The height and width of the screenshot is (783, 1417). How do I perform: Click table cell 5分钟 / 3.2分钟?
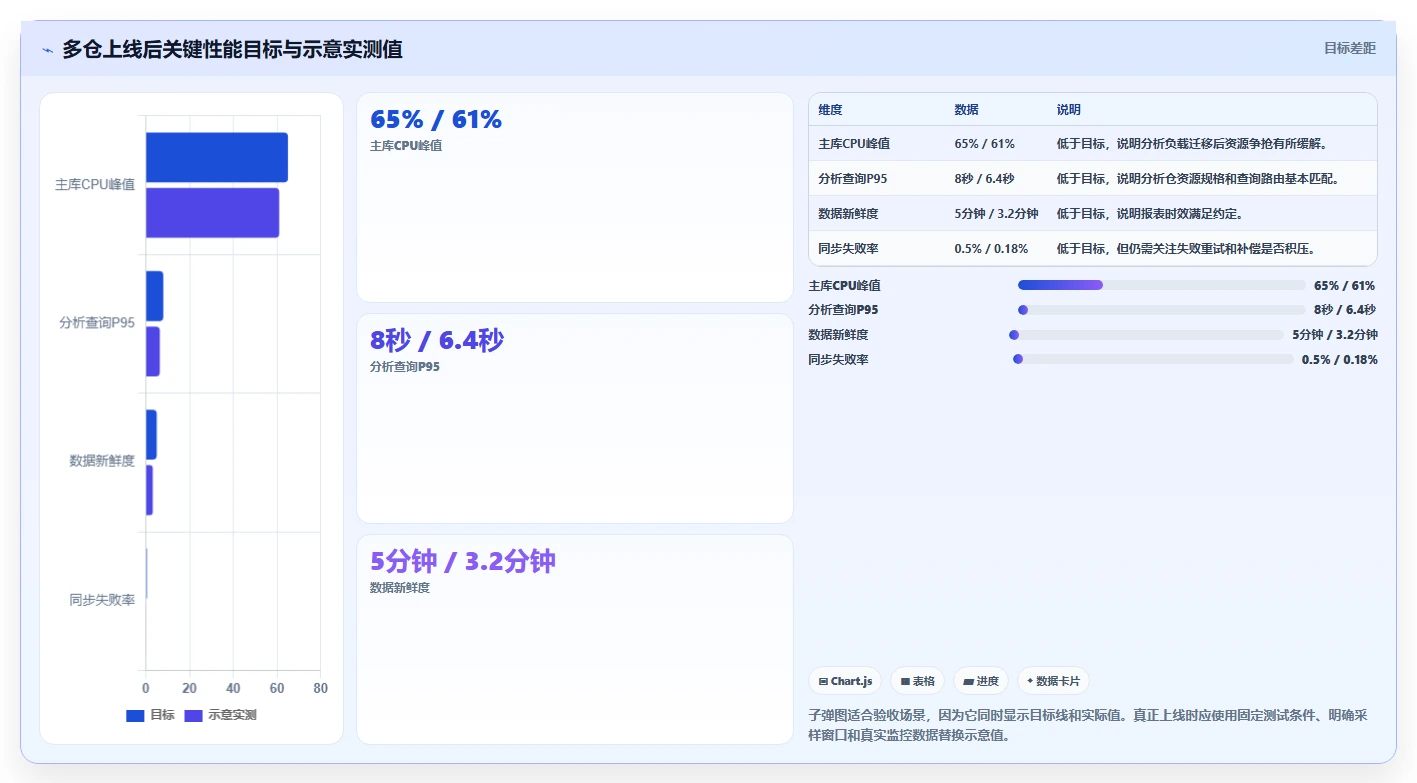pyautogui.click(x=997, y=214)
